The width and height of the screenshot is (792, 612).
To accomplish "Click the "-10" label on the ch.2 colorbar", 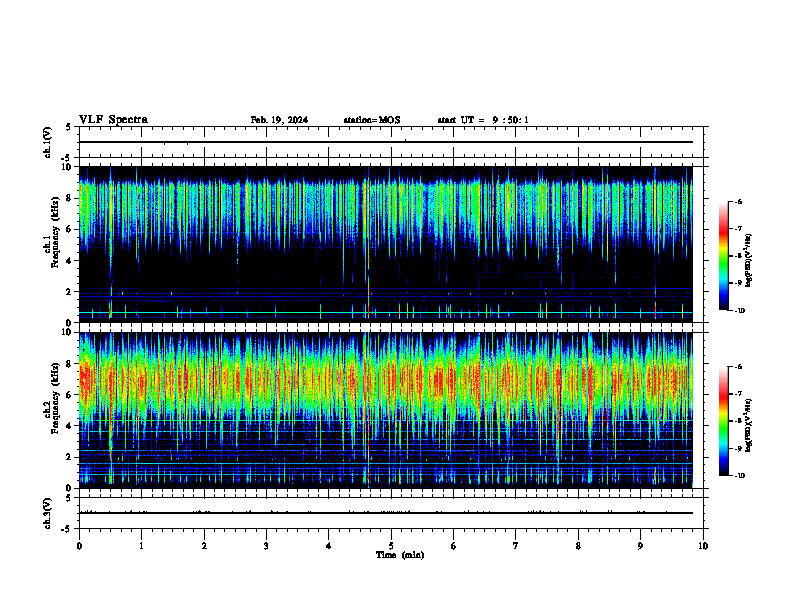I will pos(739,476).
